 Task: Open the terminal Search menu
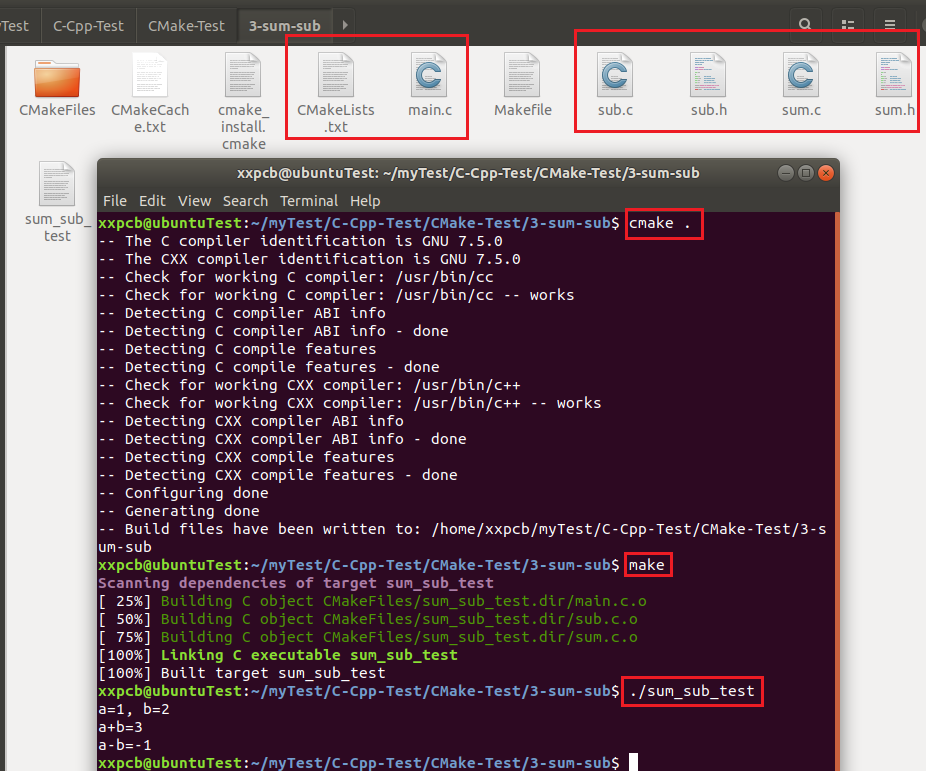(245, 201)
